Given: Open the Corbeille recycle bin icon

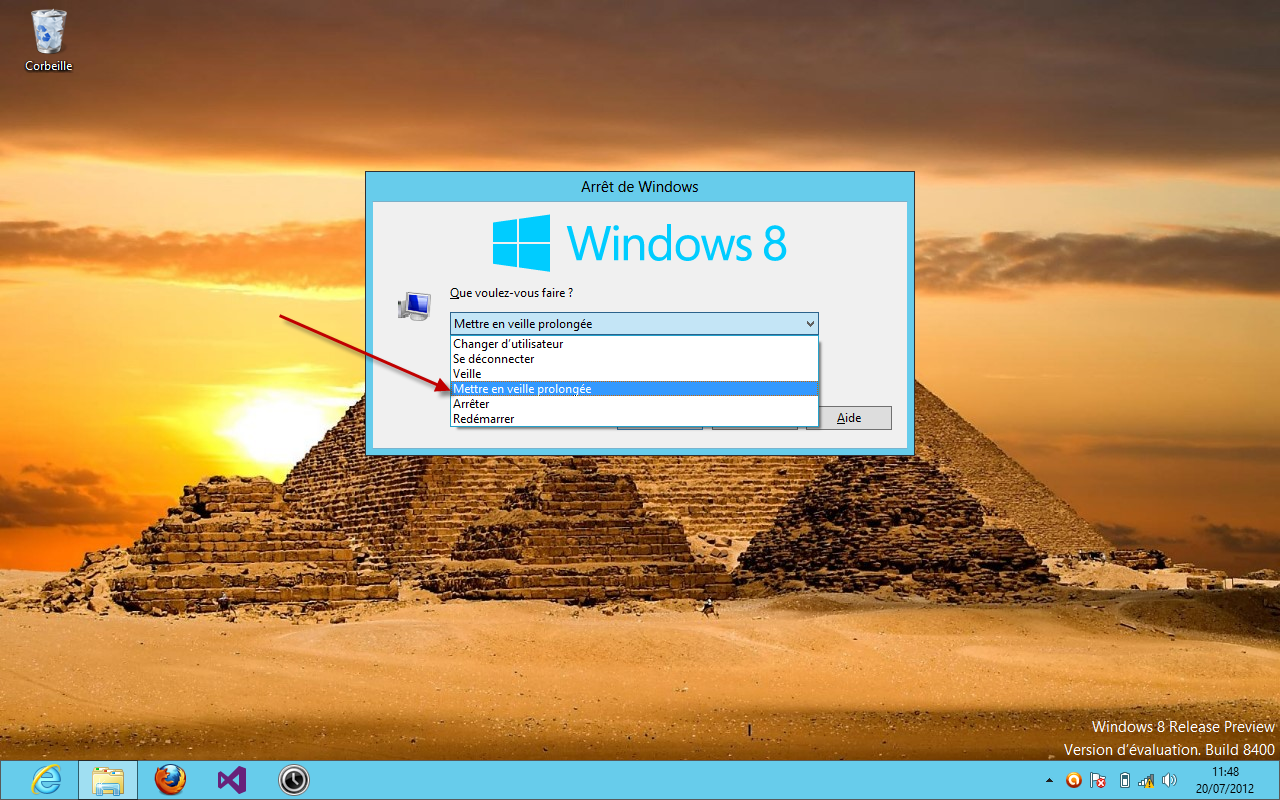Looking at the screenshot, I should tap(48, 40).
